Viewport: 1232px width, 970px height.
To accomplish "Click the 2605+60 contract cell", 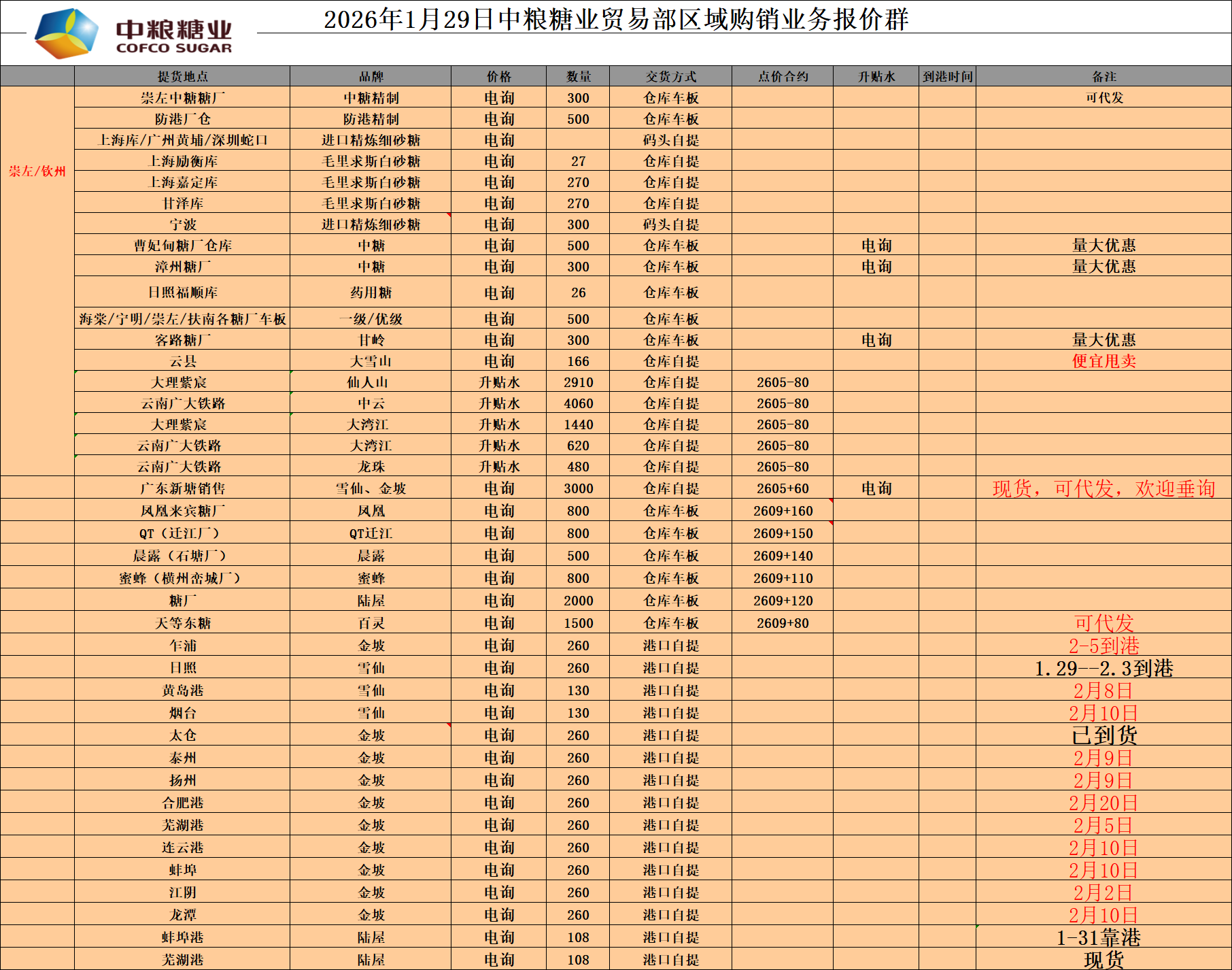I will click(x=783, y=488).
